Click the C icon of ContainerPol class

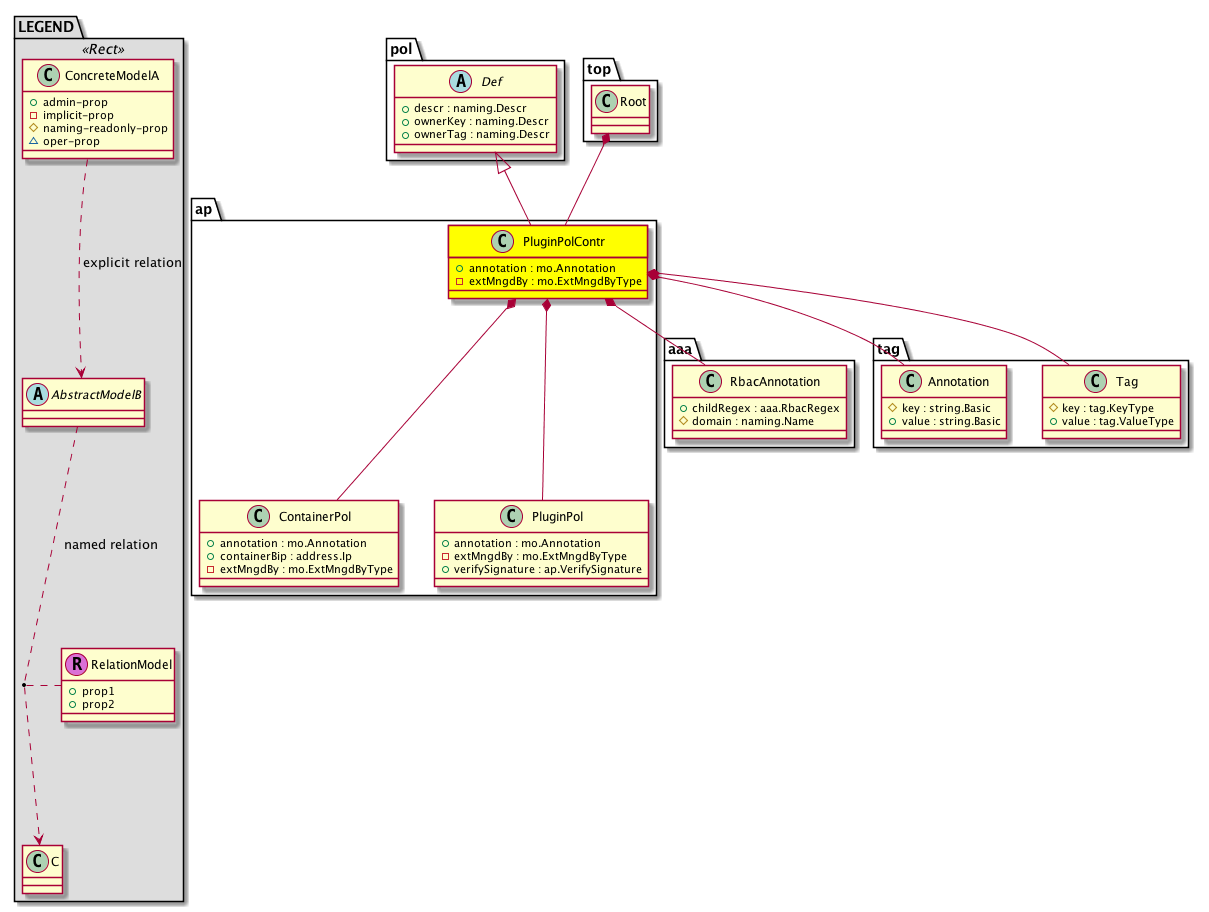coord(258,517)
